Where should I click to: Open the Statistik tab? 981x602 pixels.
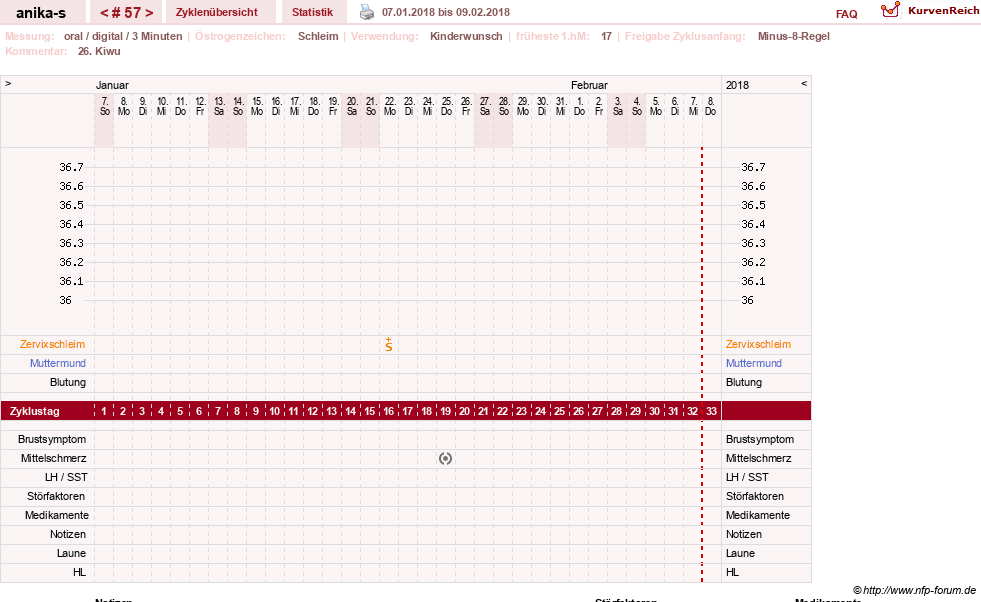[x=312, y=13]
